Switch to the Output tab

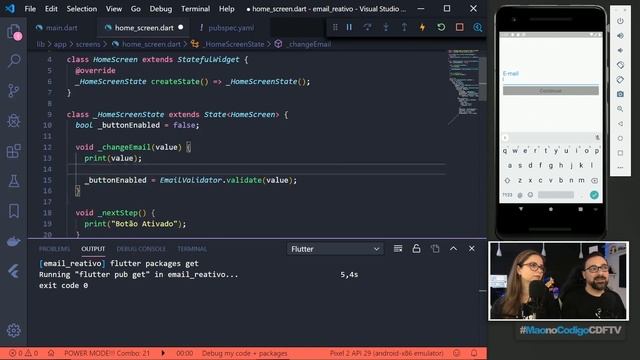(93, 249)
